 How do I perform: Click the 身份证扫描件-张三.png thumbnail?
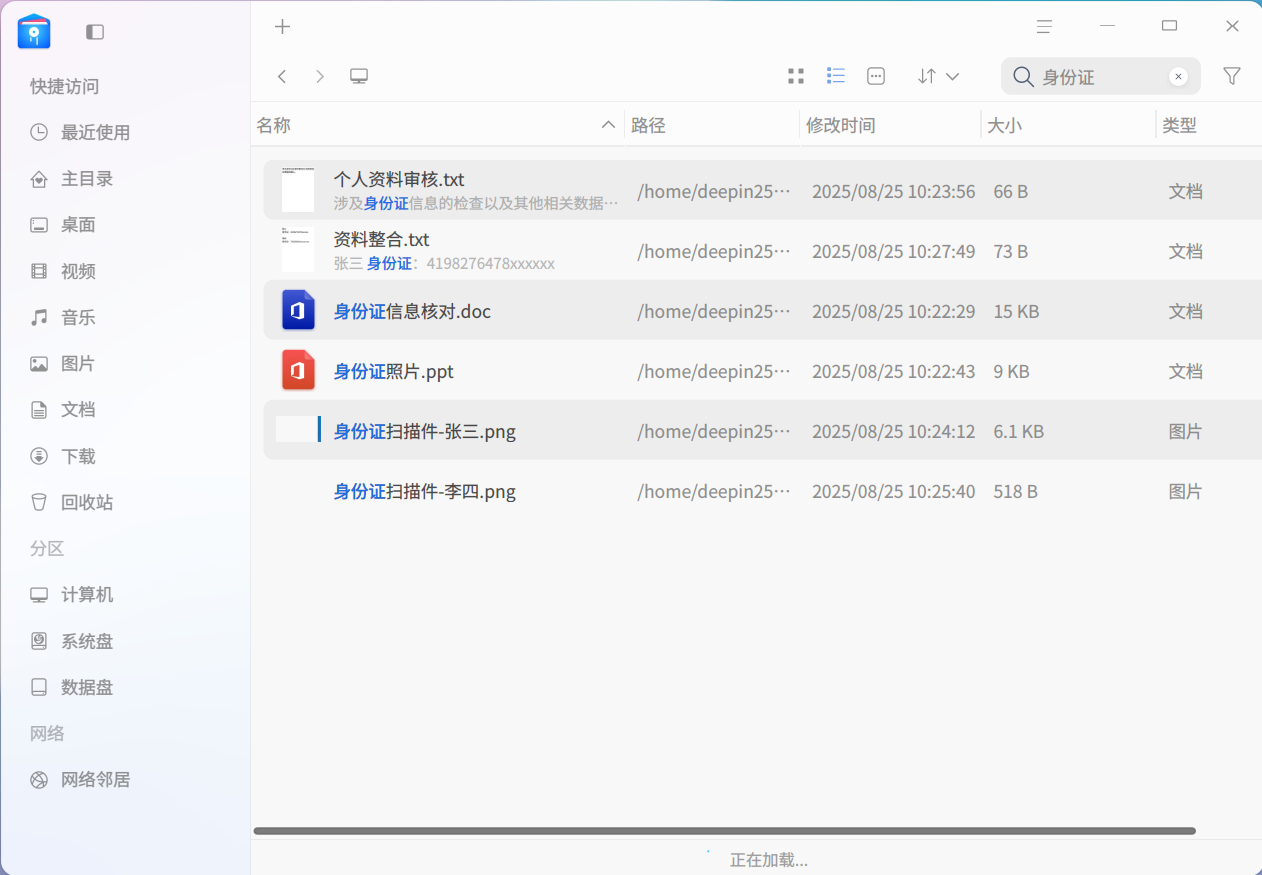[x=296, y=430]
